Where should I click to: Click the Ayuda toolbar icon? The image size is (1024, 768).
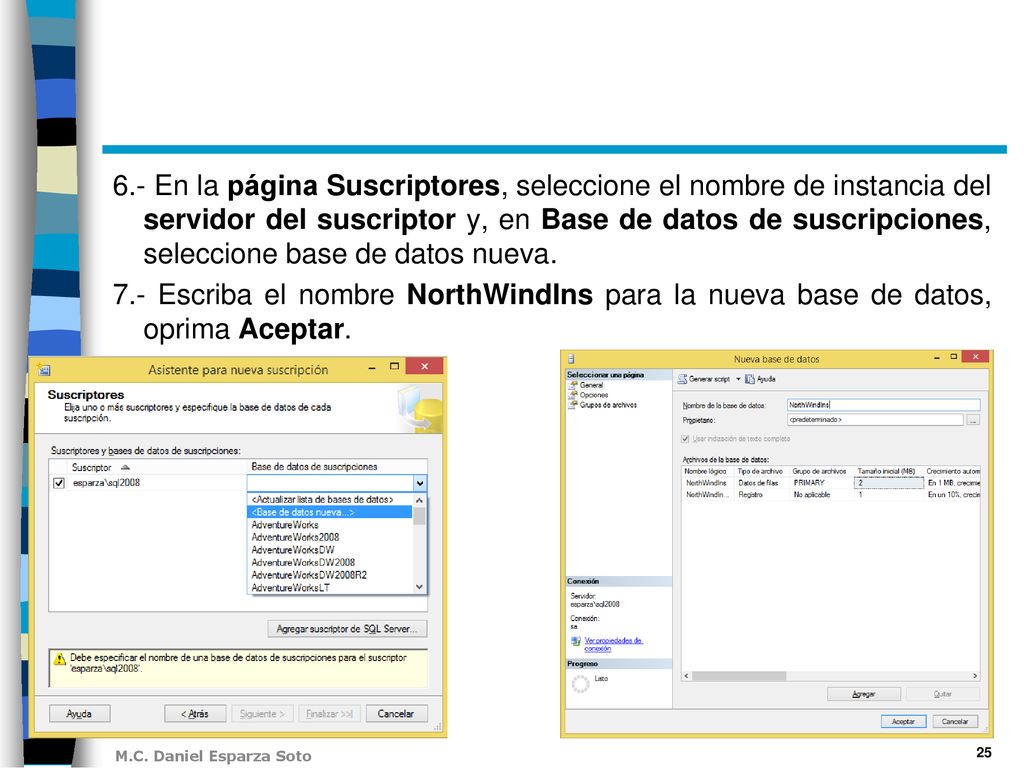pos(750,379)
